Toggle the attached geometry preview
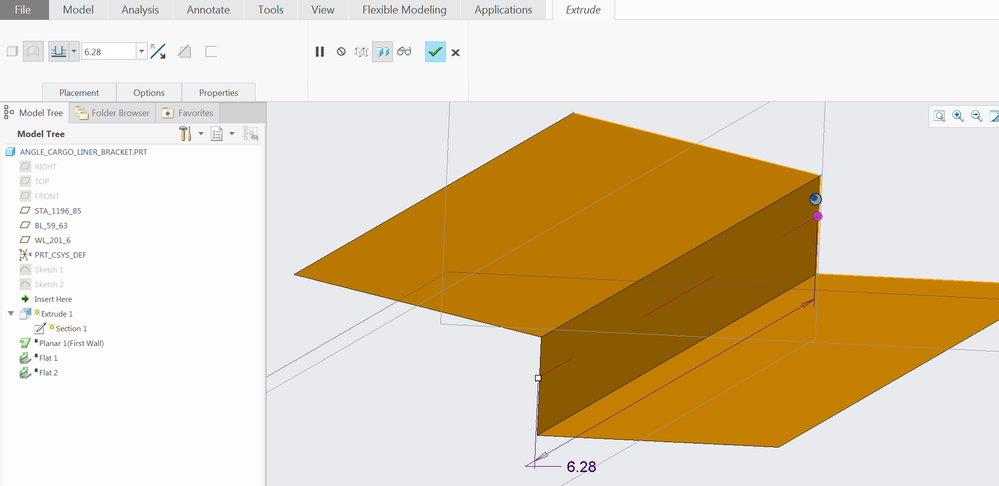This screenshot has height=486, width=999. (383, 51)
